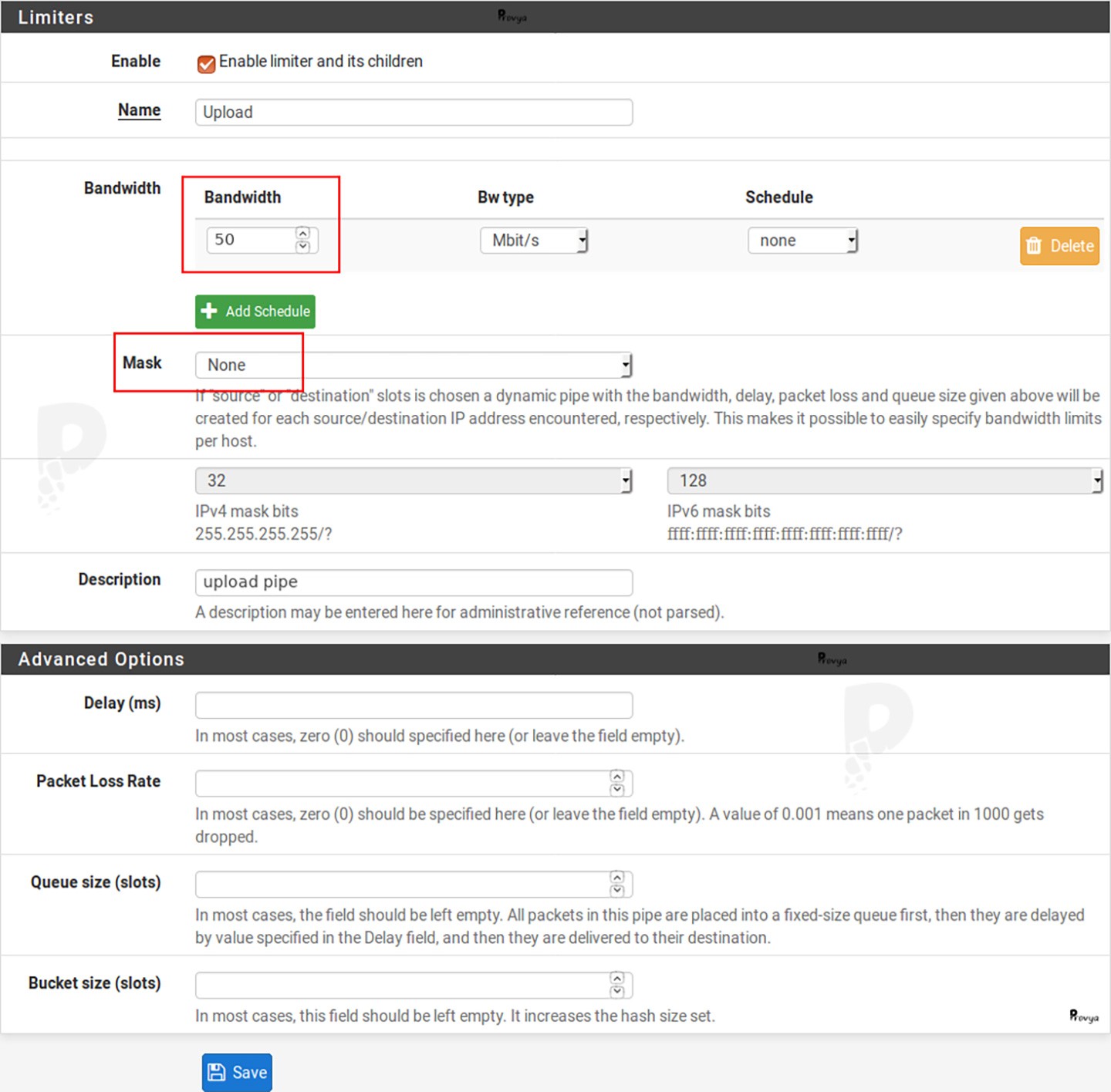Image resolution: width=1111 pixels, height=1092 pixels.
Task: Click the Queue size (slots) input field
Action: click(401, 885)
